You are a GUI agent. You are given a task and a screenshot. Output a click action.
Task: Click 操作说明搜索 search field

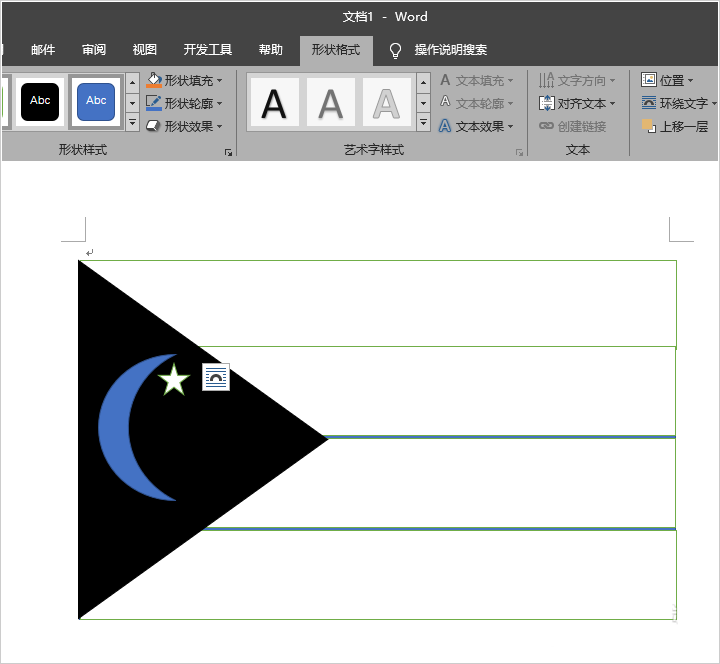(450, 50)
